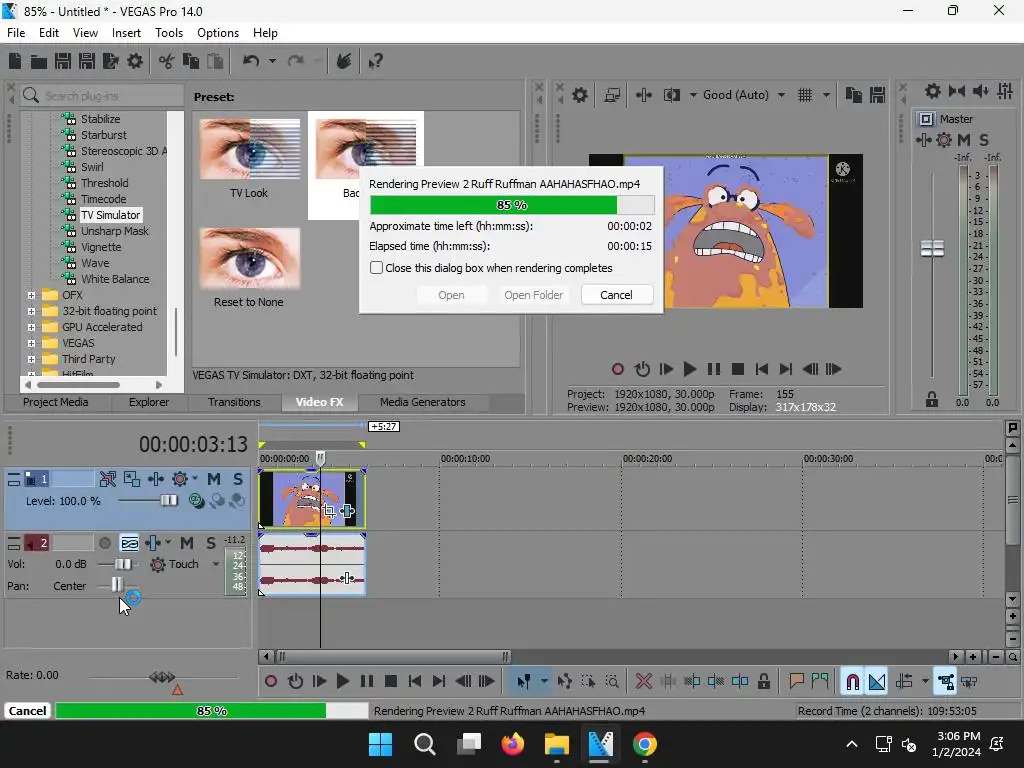Open the Tools menu
Viewport: 1024px width, 768px height.
(168, 33)
